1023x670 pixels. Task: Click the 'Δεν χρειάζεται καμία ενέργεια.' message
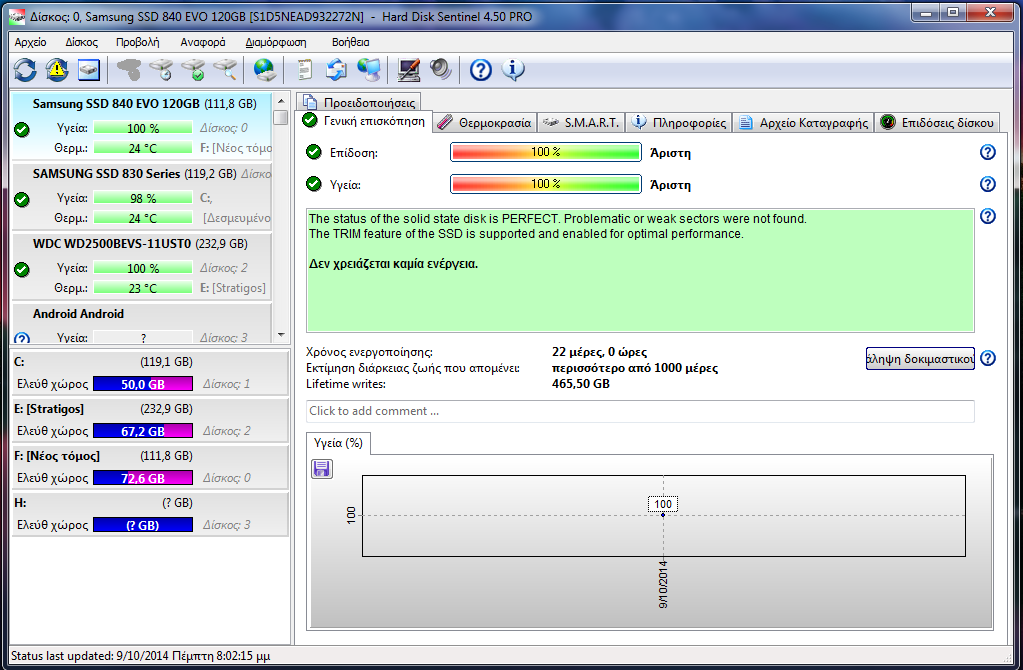pyautogui.click(x=393, y=264)
